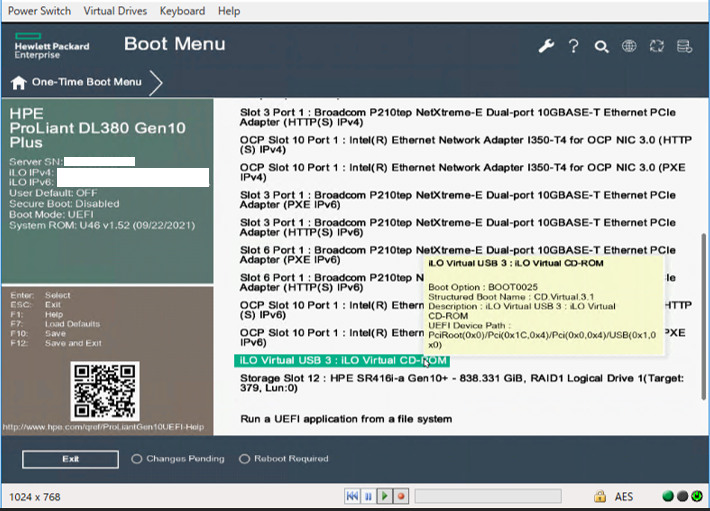Click the globe language icon

pyautogui.click(x=629, y=46)
